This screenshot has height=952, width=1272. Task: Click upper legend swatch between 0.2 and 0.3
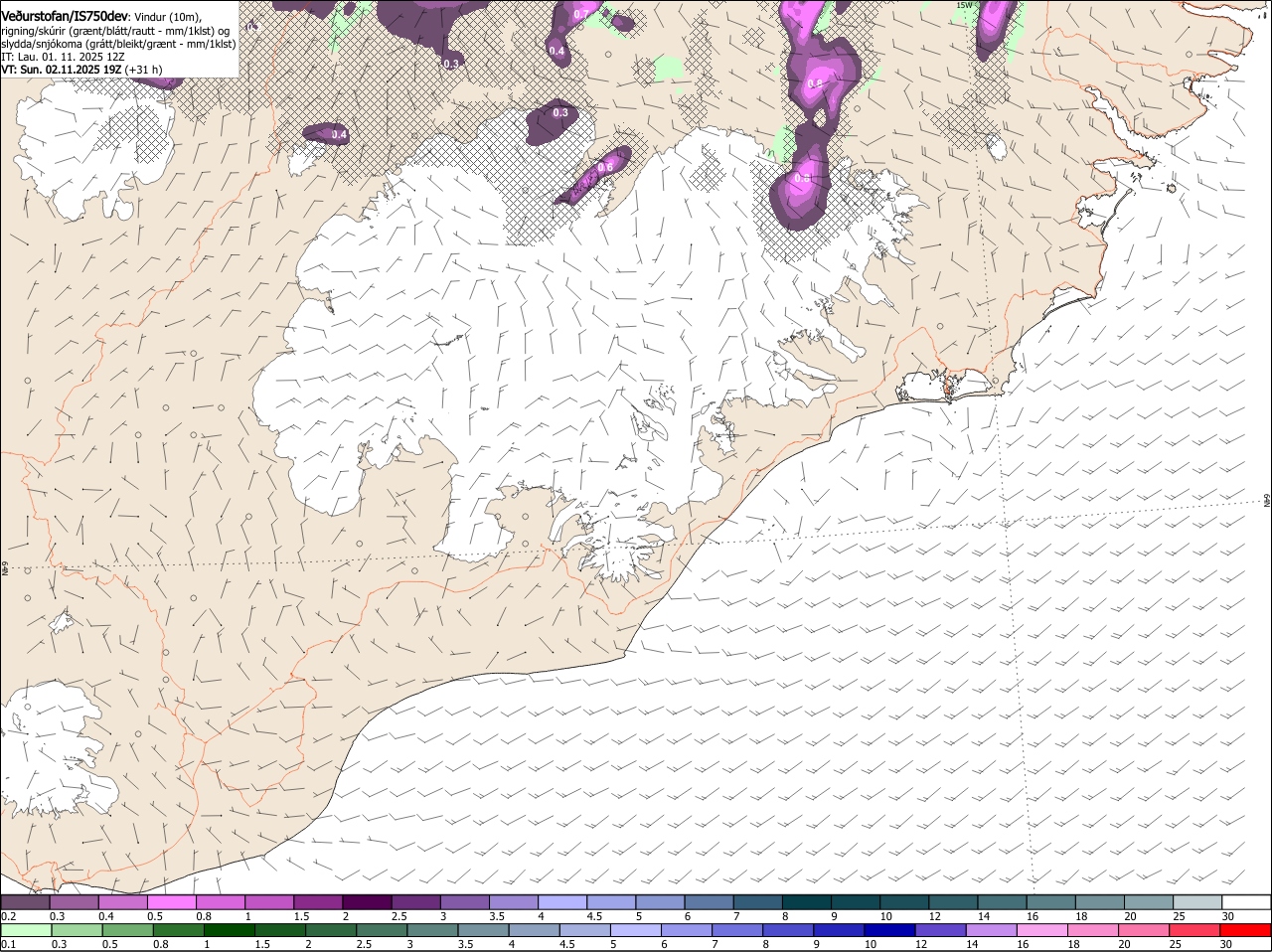coord(25,902)
